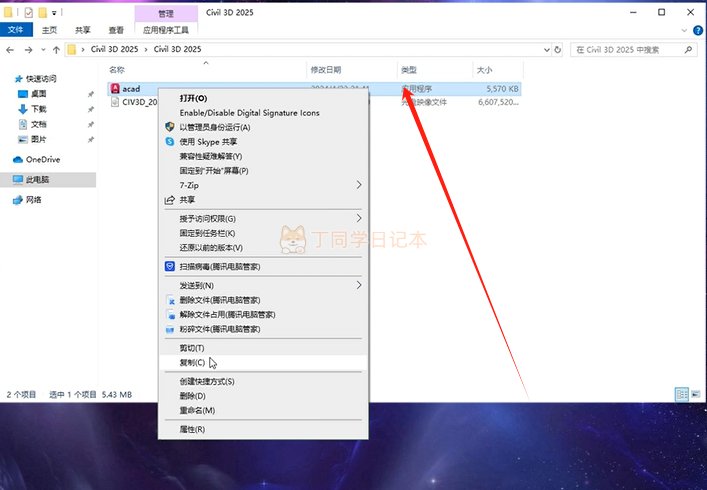Sort by 修改日期 column header
This screenshot has height=490, width=707.
pos(326,70)
